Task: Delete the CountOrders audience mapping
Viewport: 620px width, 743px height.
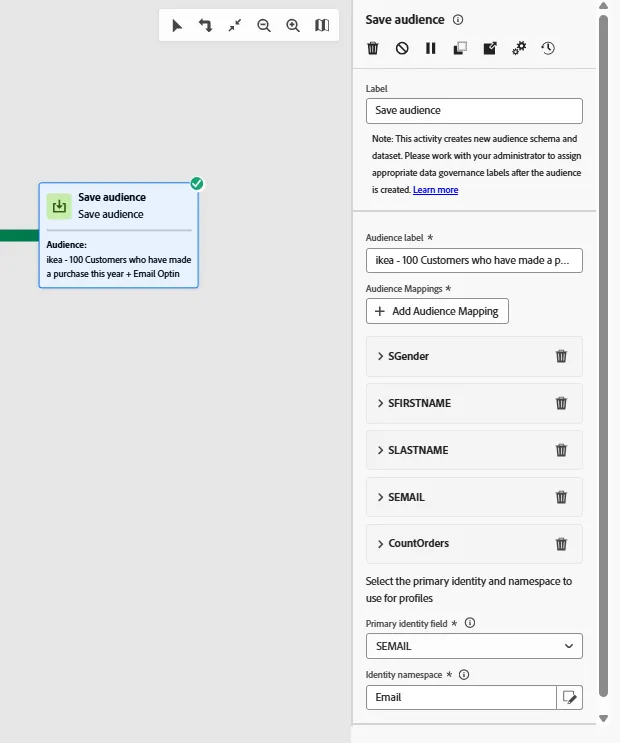Action: (x=561, y=544)
